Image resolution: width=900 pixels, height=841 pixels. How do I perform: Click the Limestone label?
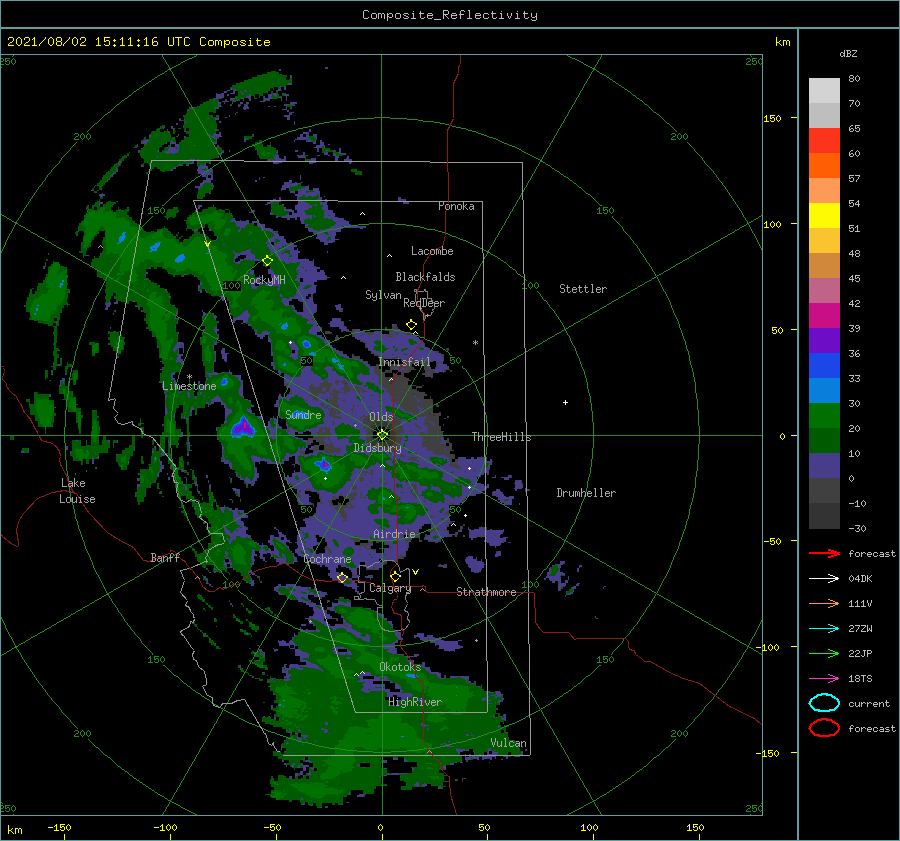pos(189,386)
